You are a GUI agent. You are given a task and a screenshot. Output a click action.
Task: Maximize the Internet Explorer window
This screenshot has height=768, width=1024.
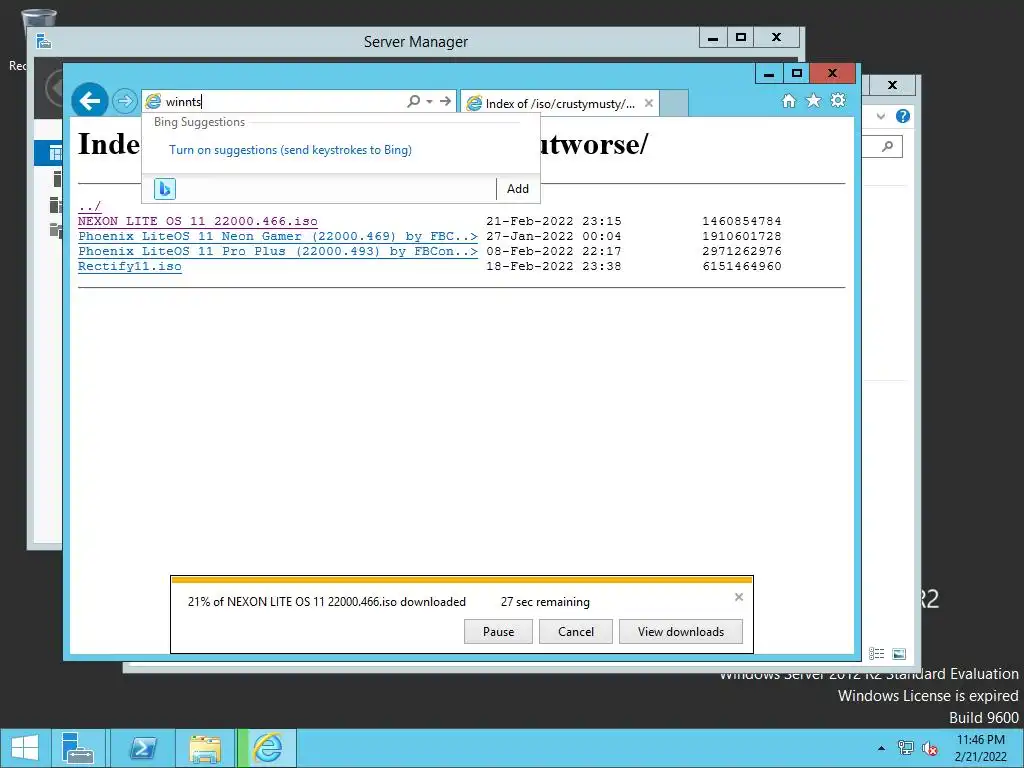[796, 73]
